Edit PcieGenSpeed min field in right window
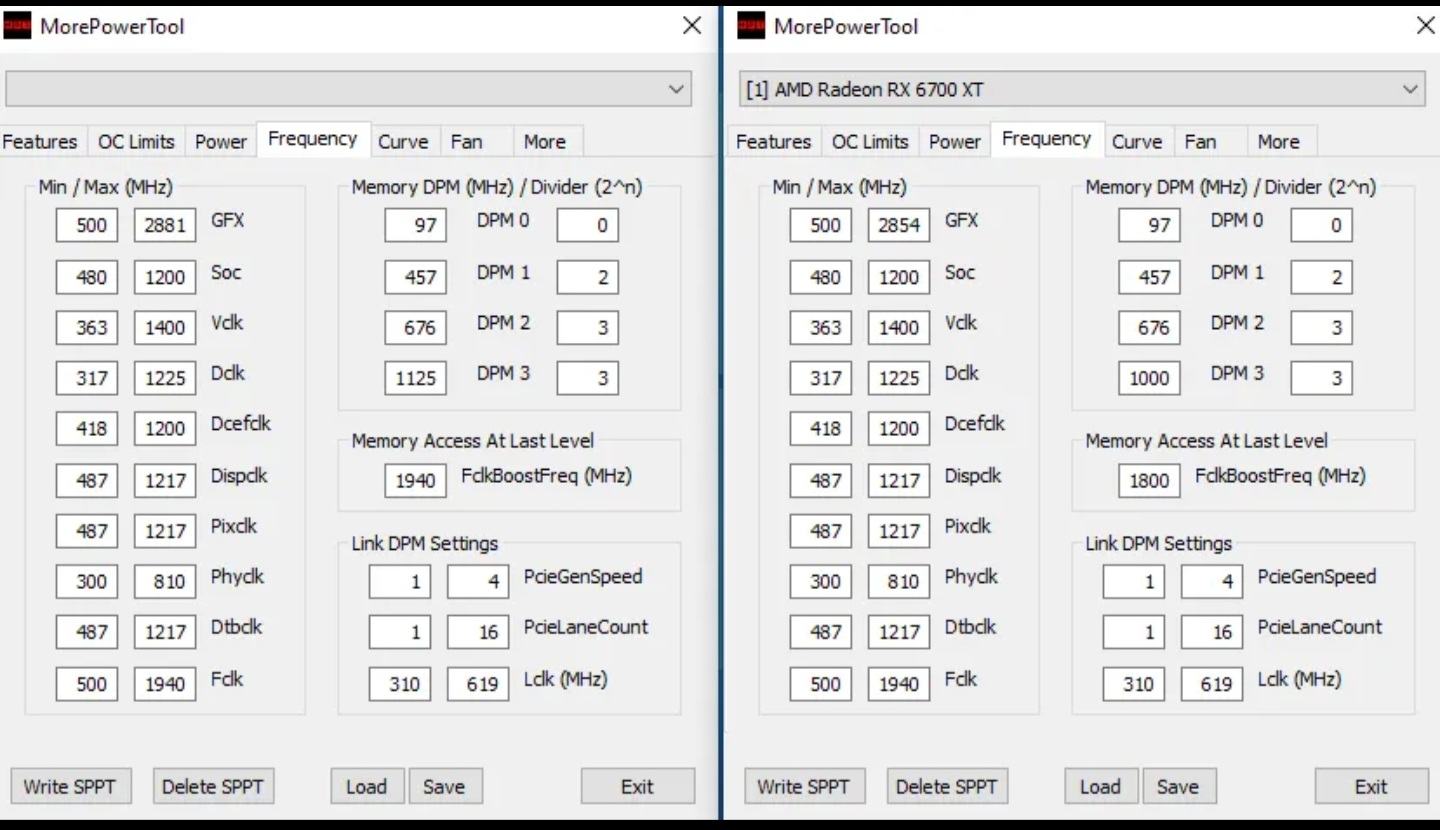This screenshot has width=1440, height=830. pyautogui.click(x=1134, y=581)
